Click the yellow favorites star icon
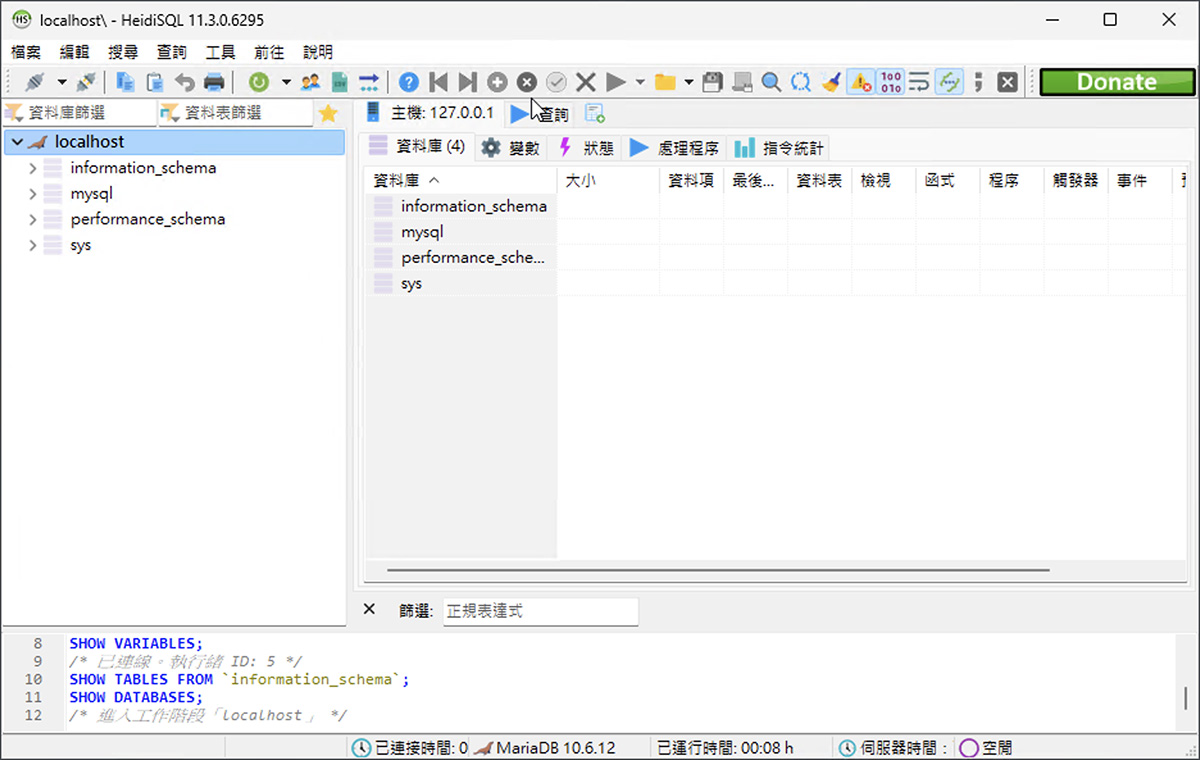 coord(328,113)
